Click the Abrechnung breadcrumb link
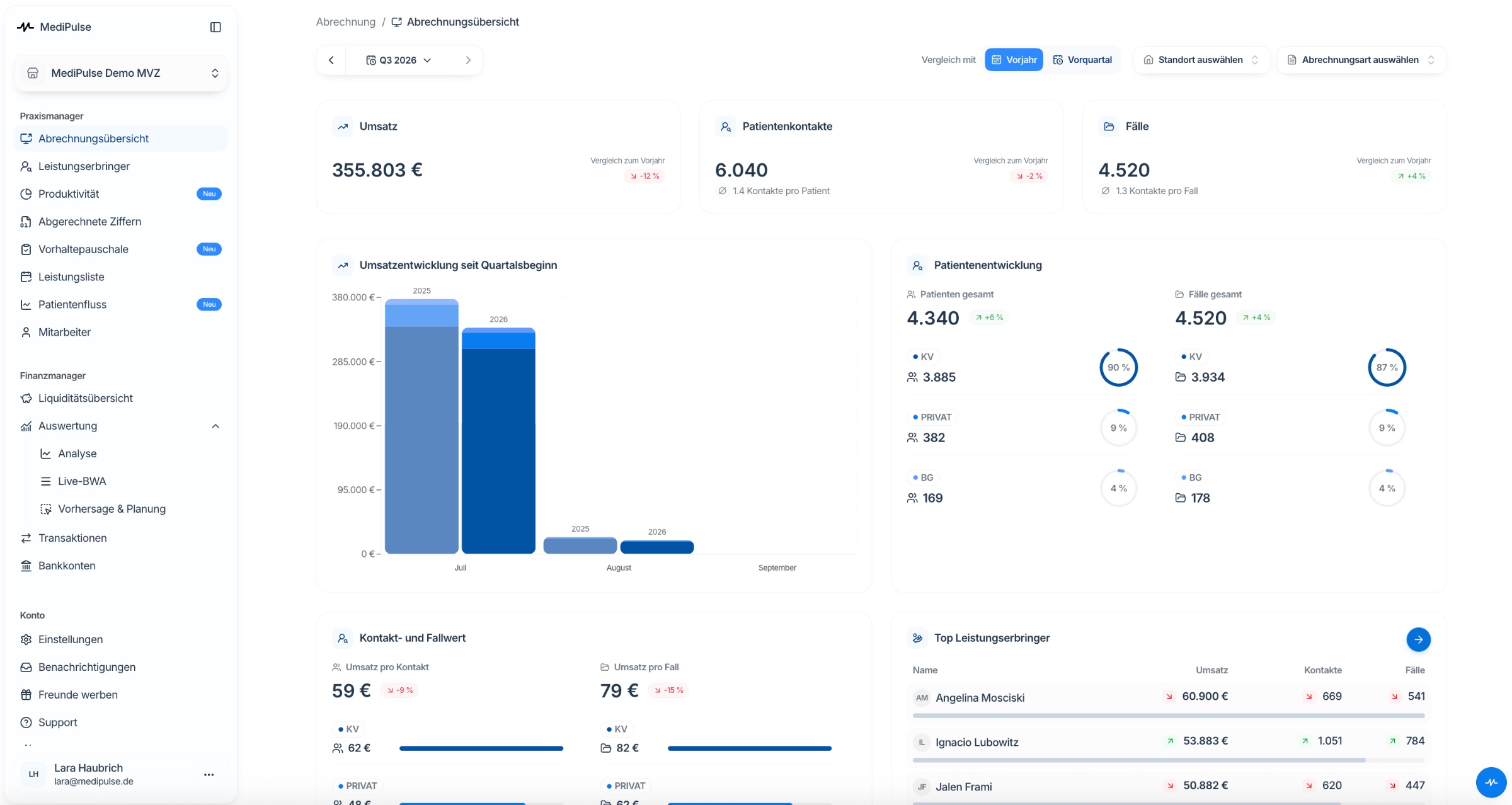The image size is (1512, 805). pos(346,22)
